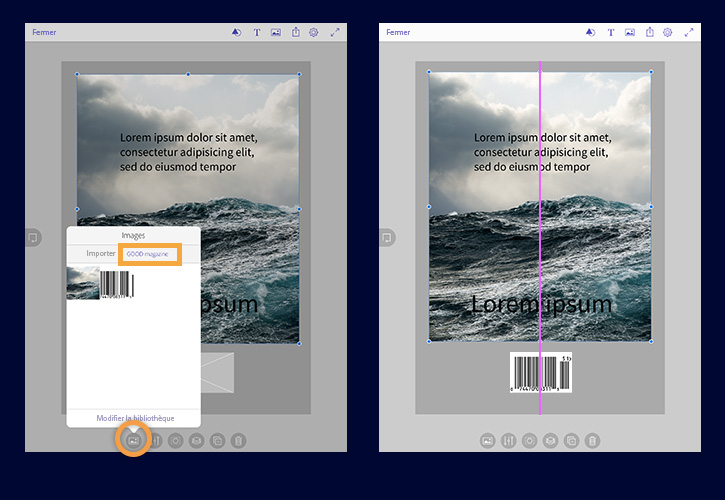Expand the side drawer tab on left screen edge
The image size is (725, 500).
[x=33, y=237]
